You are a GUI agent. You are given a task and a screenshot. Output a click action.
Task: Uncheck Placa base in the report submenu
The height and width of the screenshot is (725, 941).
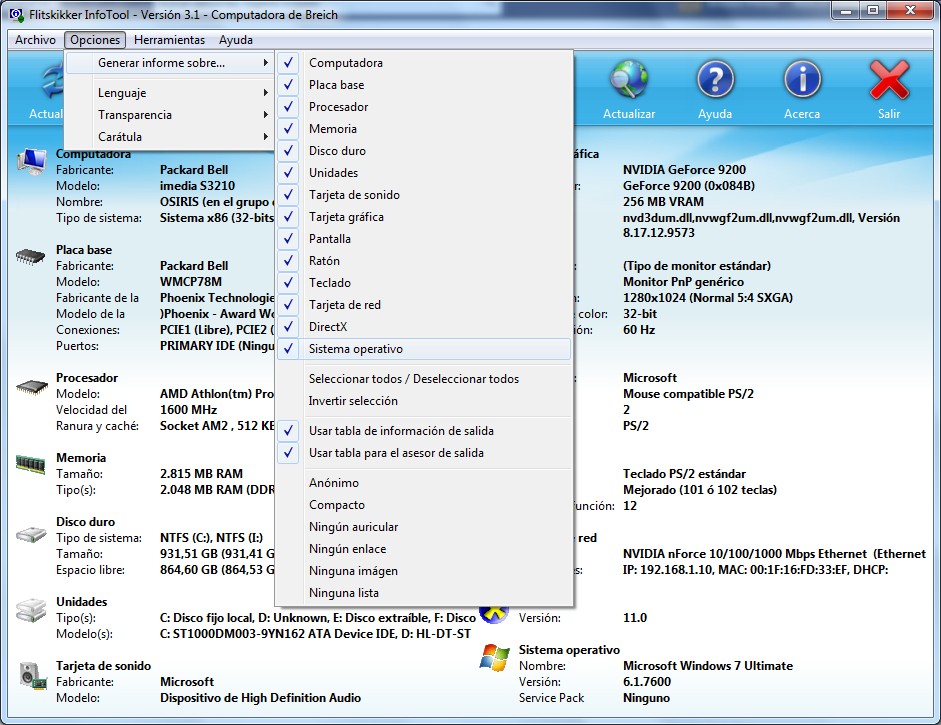click(424, 85)
